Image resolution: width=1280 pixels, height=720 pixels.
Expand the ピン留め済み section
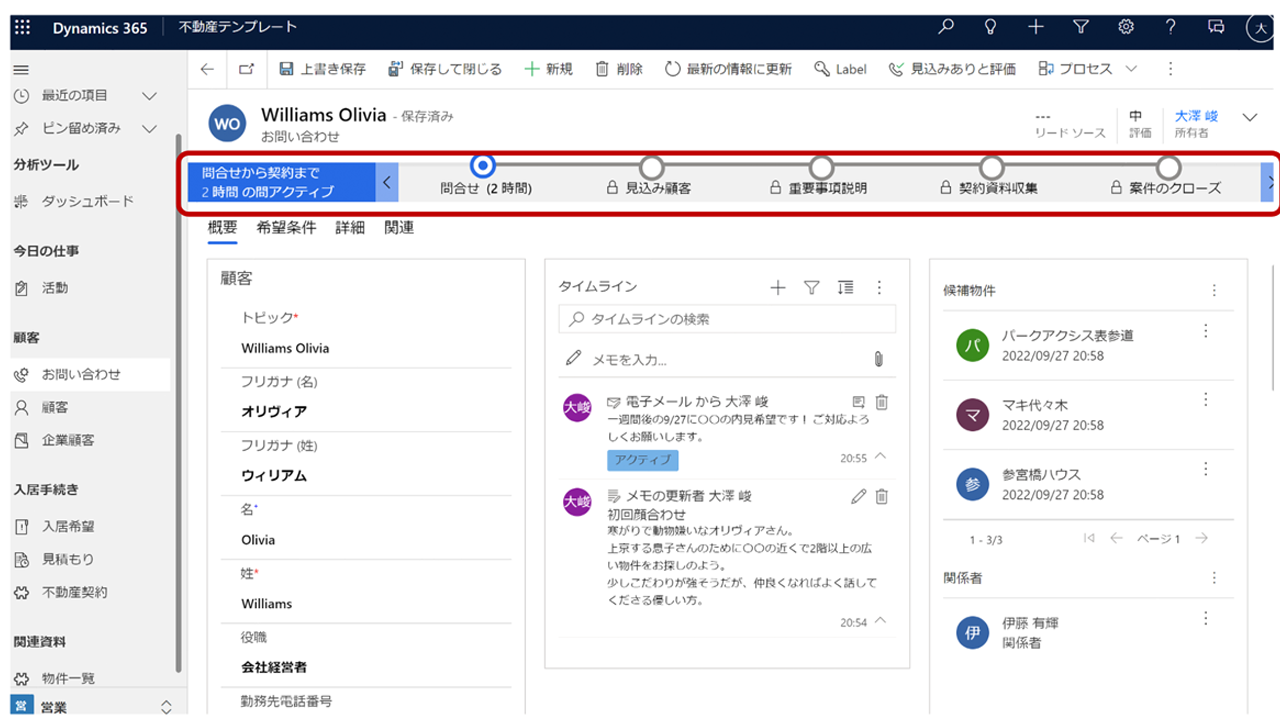pos(149,128)
